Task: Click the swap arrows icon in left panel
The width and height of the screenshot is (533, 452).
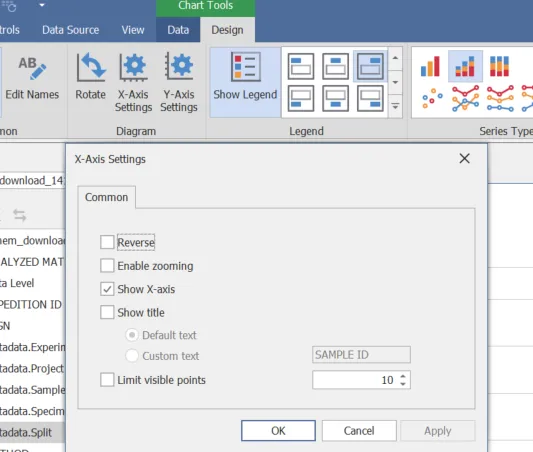Action: pyautogui.click(x=20, y=215)
